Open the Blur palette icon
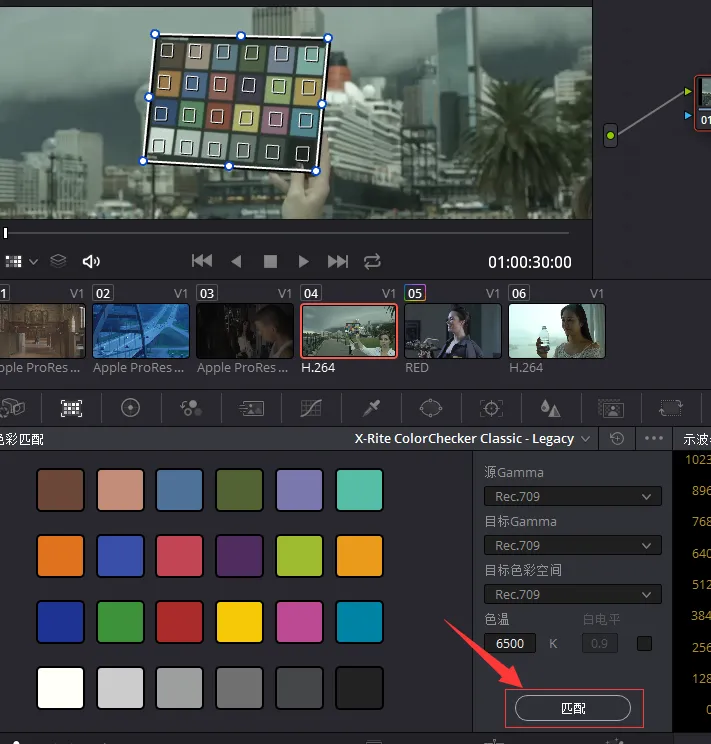The image size is (711, 744). [551, 408]
